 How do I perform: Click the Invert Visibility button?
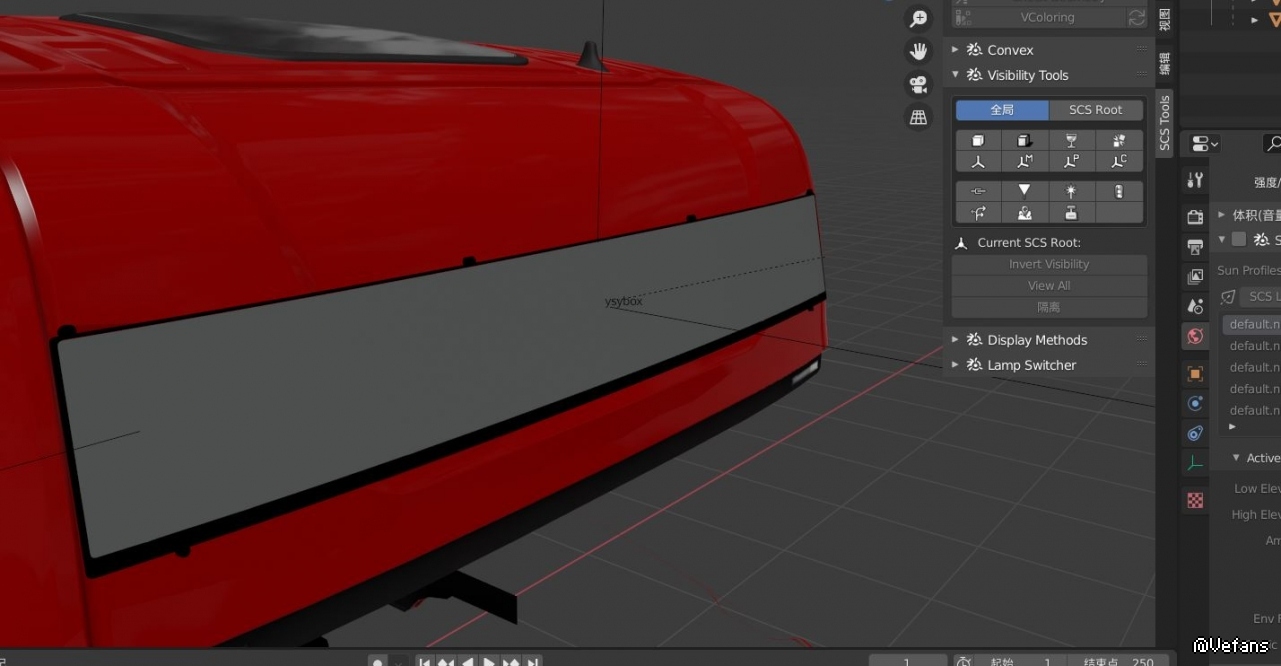coord(1049,264)
